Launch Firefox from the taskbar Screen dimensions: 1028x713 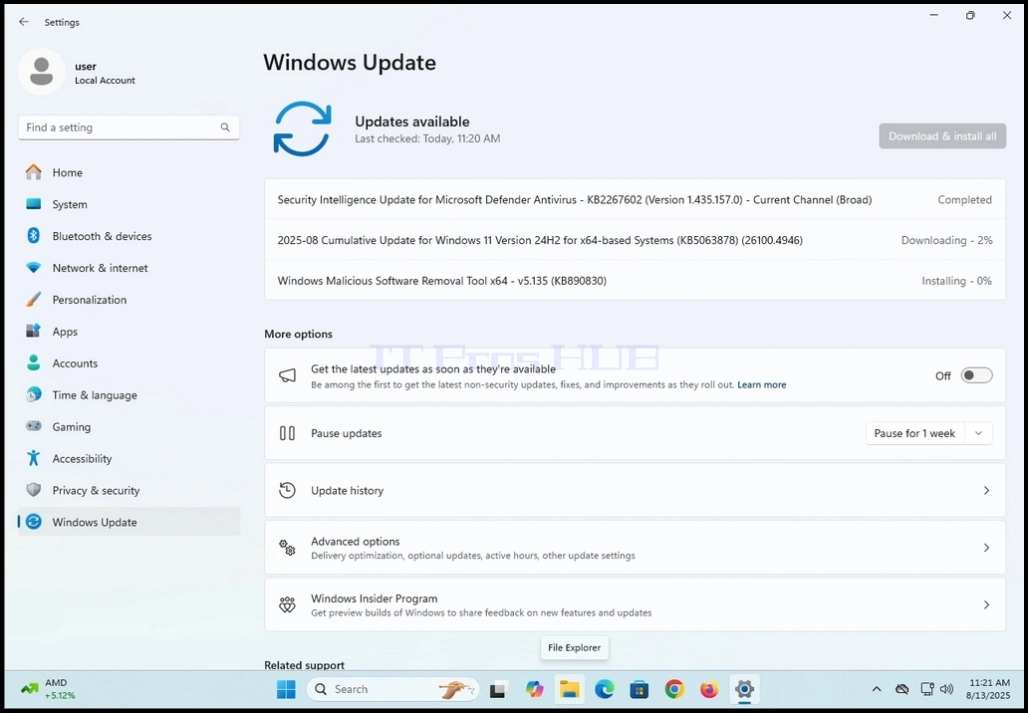709,689
